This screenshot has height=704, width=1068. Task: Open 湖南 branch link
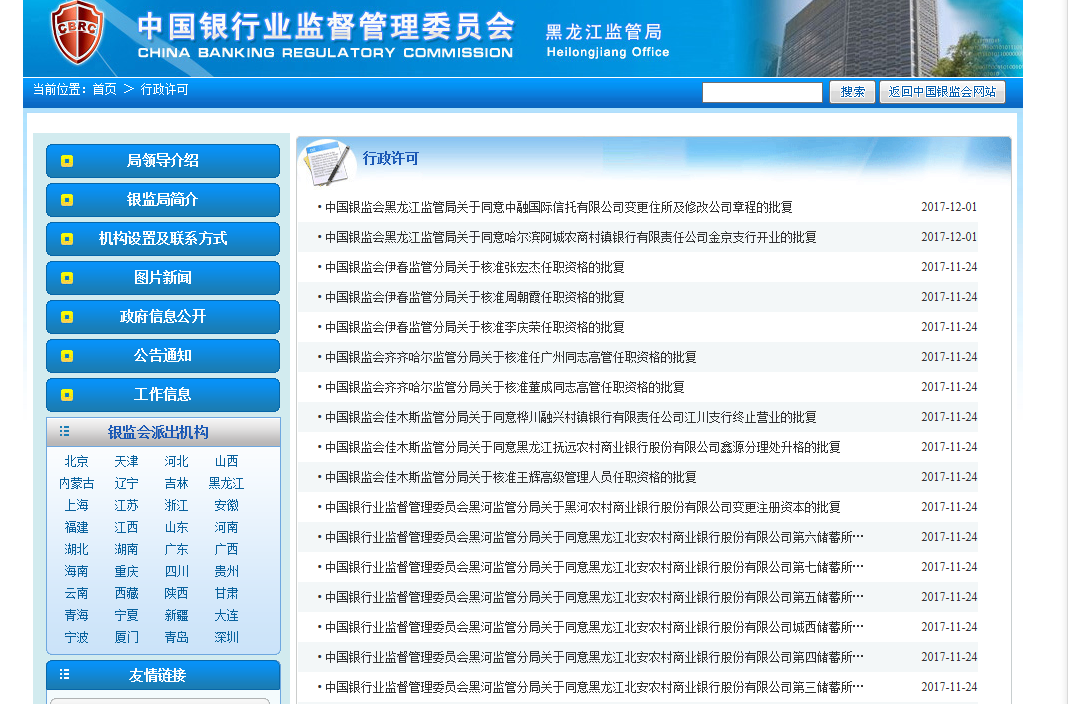click(x=126, y=549)
